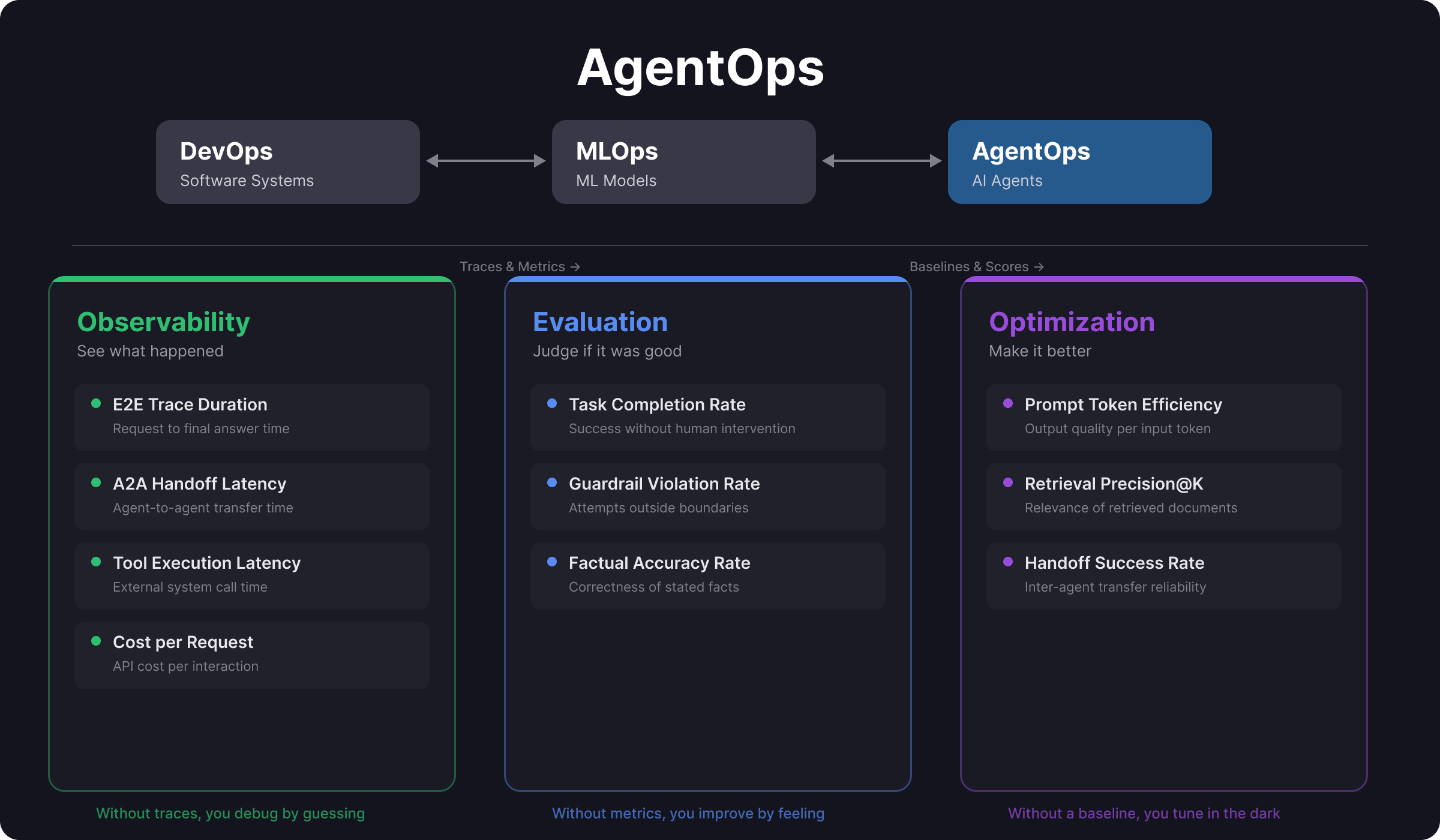Click the Optimization heading
This screenshot has width=1440, height=840.
click(1072, 322)
